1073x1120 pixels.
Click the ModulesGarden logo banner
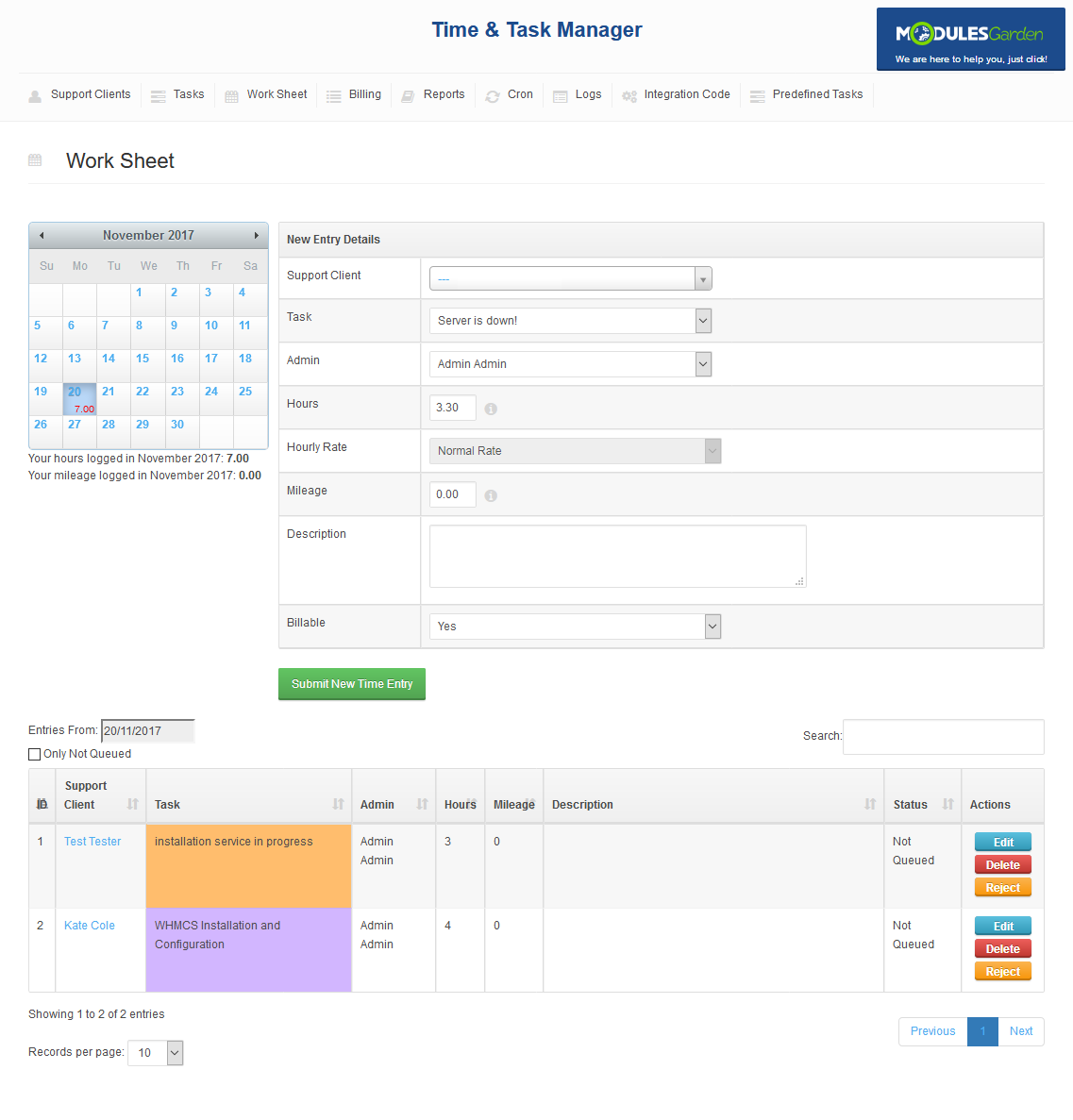pos(971,40)
